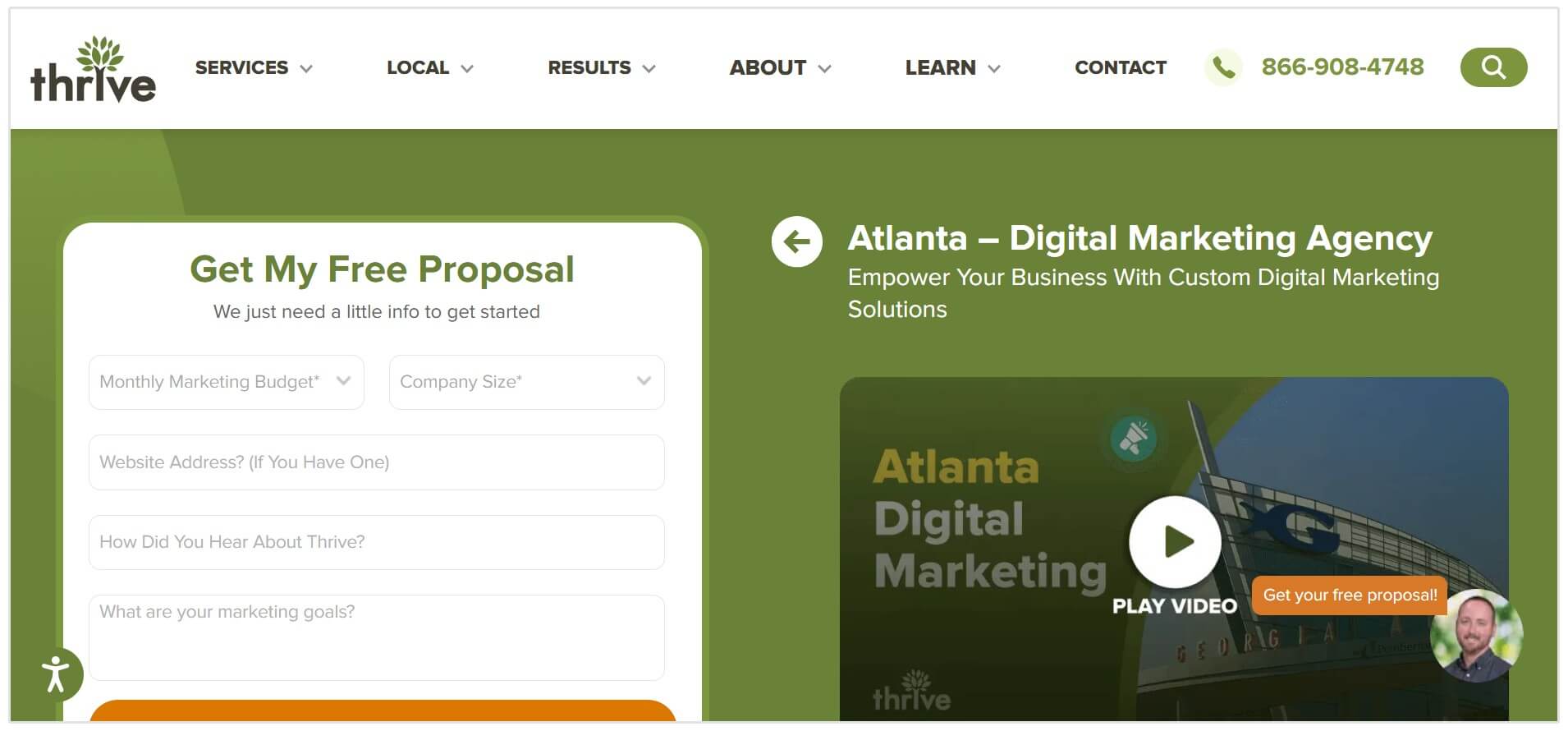Click the Contact link
Screen dimensions: 1568x731
pyautogui.click(x=1120, y=67)
